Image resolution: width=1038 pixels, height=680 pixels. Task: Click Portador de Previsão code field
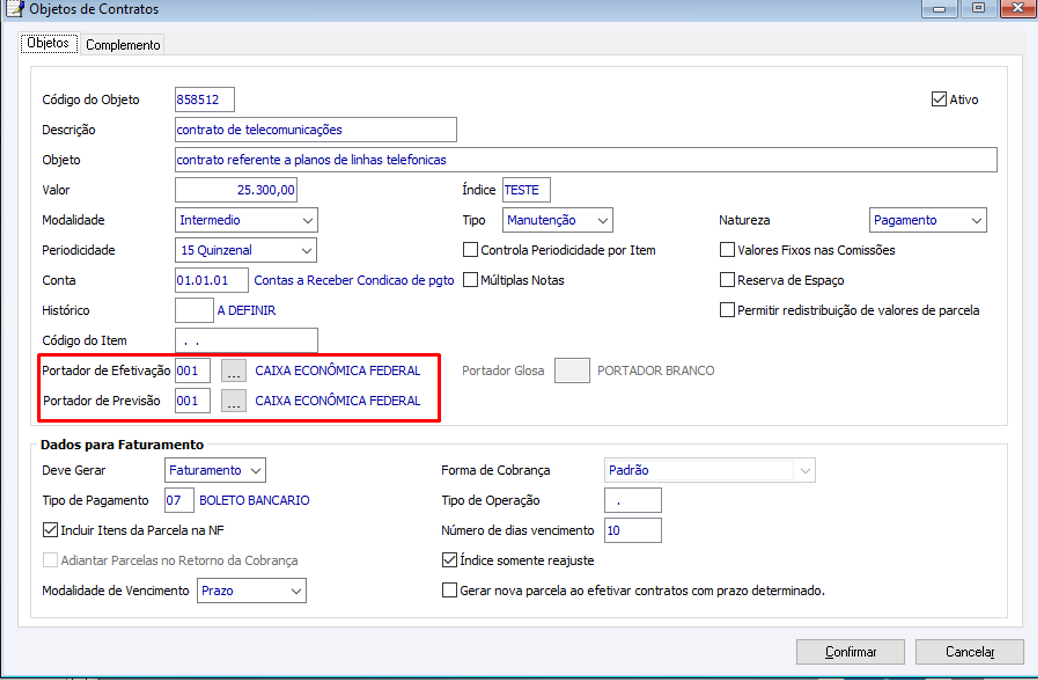(x=193, y=401)
